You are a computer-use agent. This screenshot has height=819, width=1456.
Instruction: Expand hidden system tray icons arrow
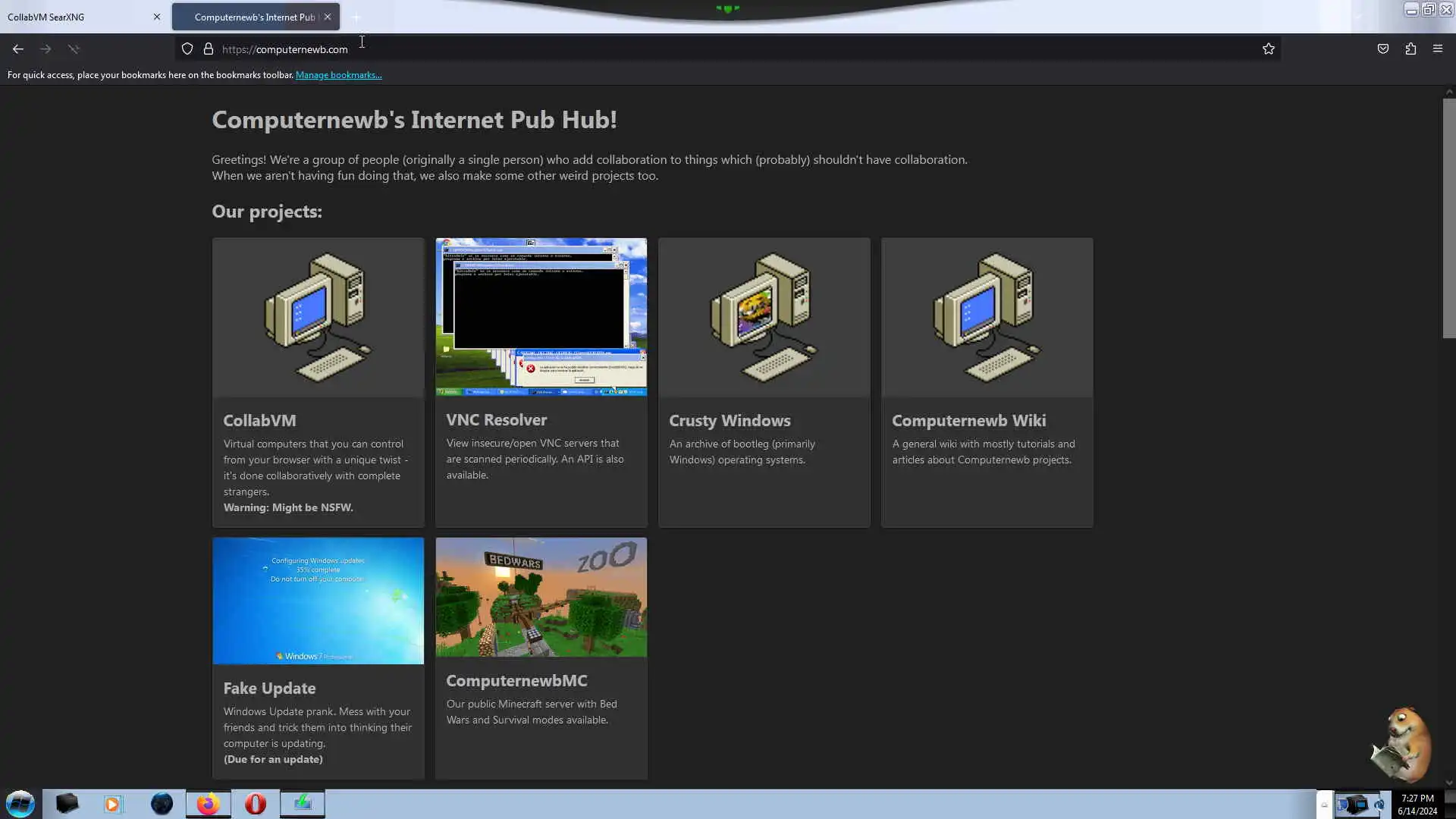click(x=1324, y=805)
